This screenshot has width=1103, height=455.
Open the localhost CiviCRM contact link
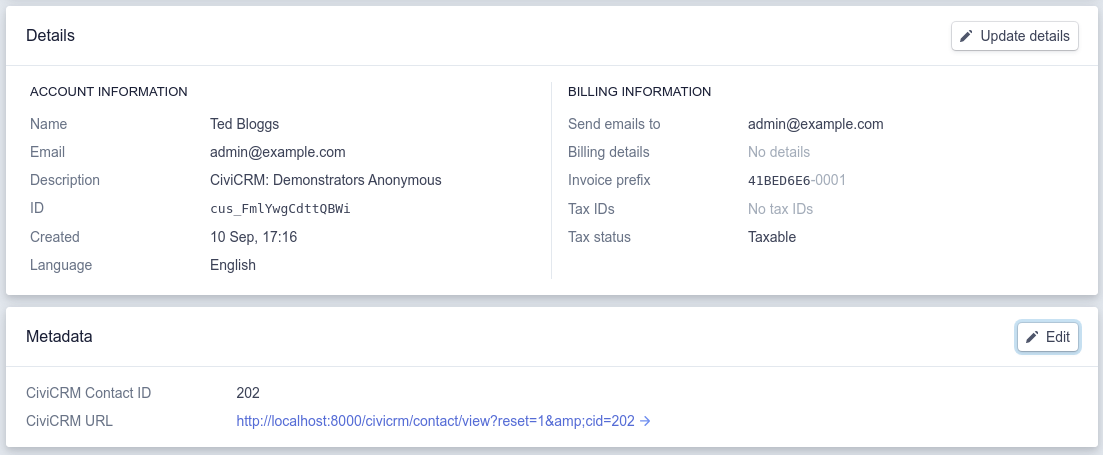(x=435, y=421)
